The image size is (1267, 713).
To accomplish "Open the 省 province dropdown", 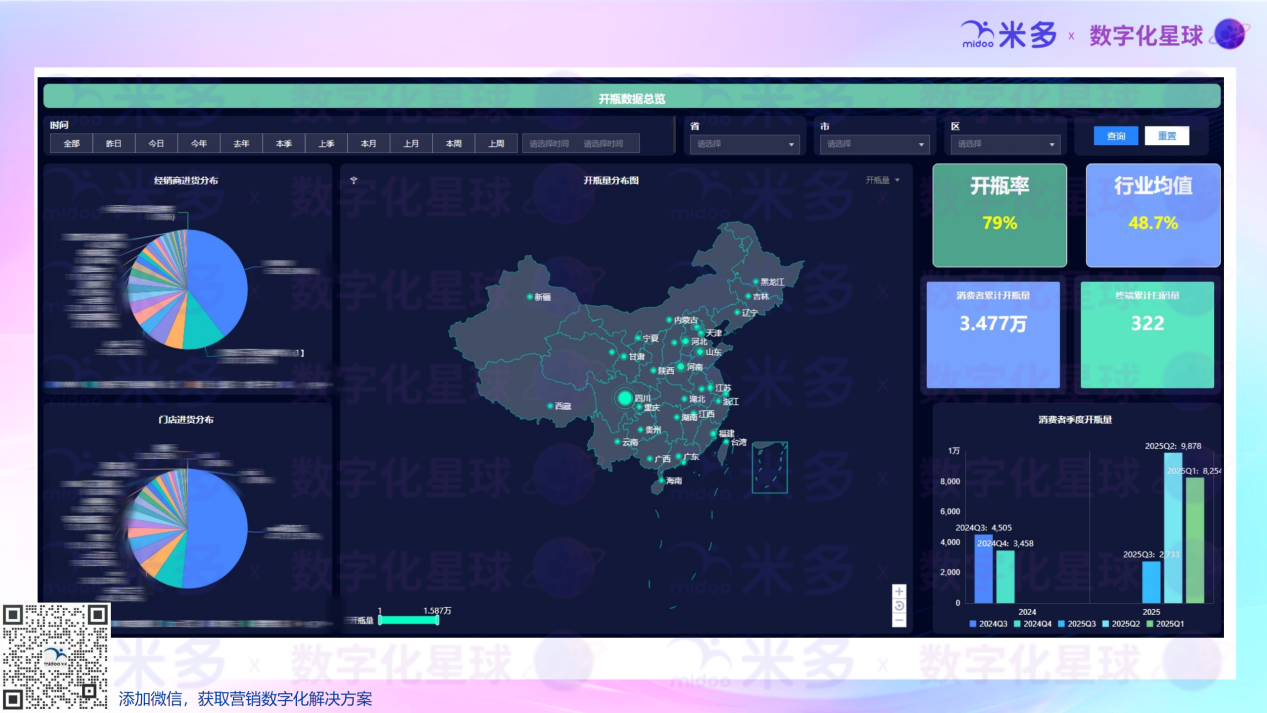I will click(x=747, y=144).
